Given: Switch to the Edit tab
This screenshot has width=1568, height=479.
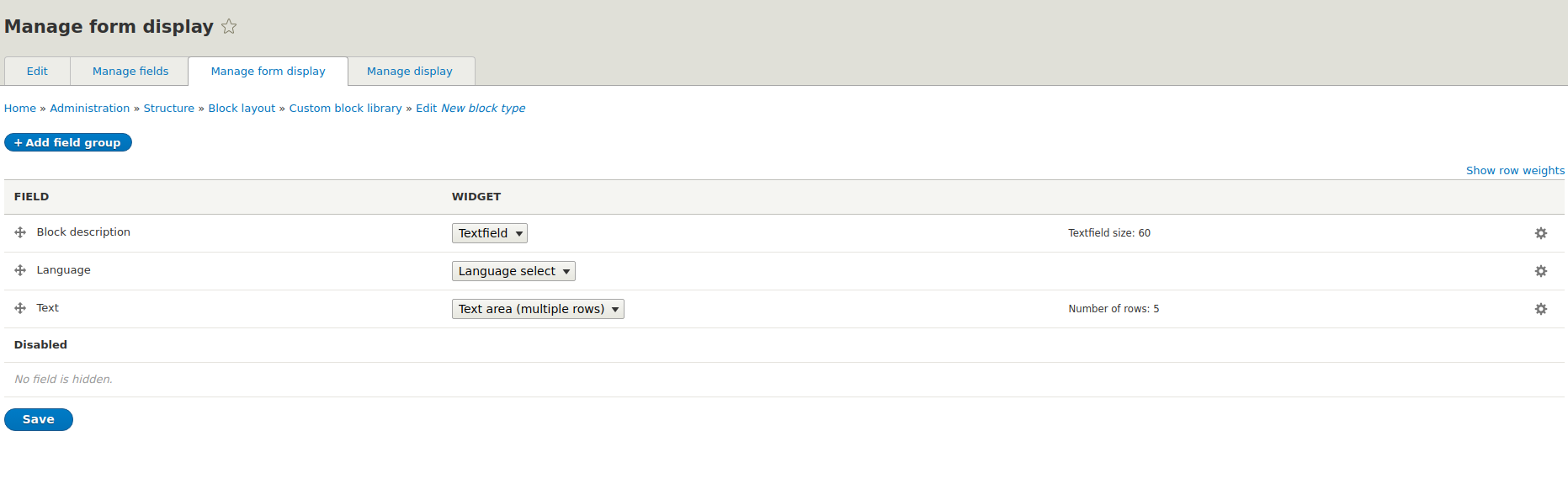Looking at the screenshot, I should (37, 72).
